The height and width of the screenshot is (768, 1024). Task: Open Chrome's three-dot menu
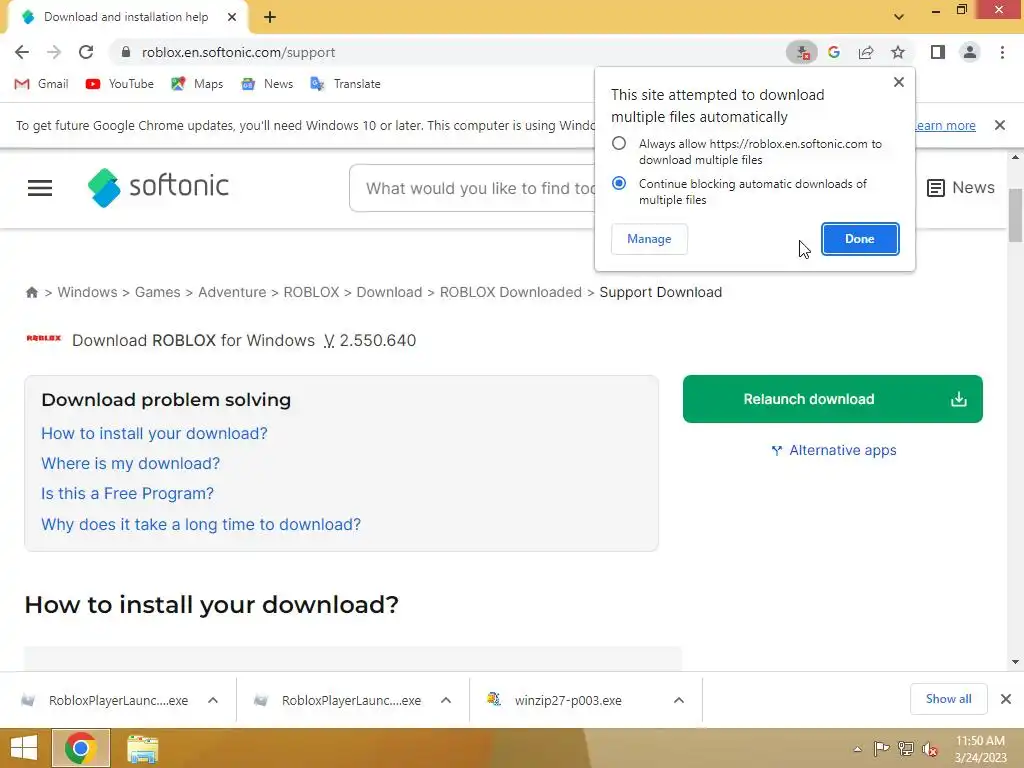(x=1002, y=52)
